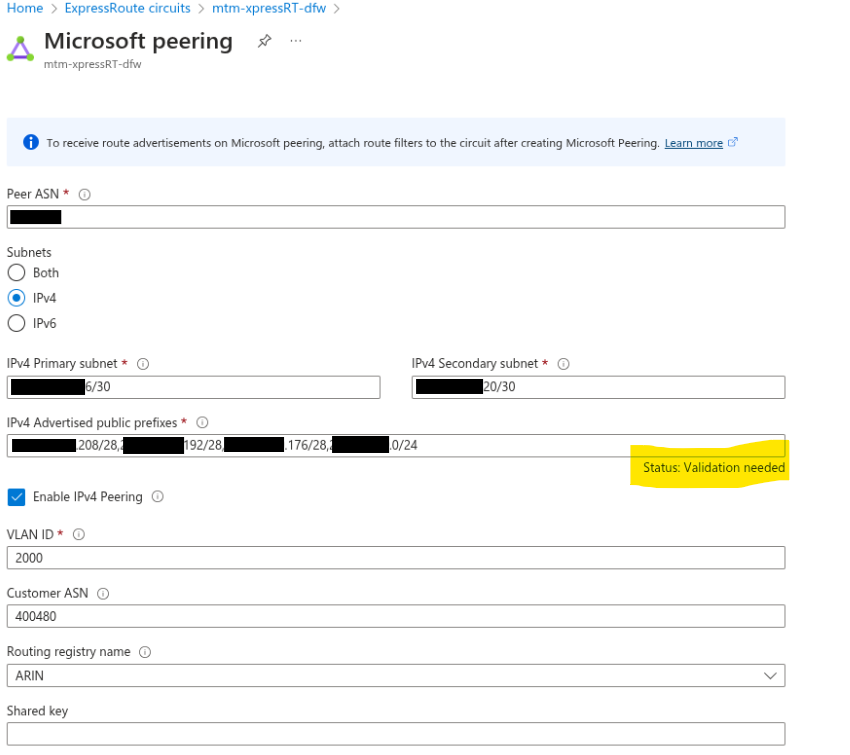Screen dimensions: 850x755
Task: Click the external link icon beside Learn more
Action: 733,142
